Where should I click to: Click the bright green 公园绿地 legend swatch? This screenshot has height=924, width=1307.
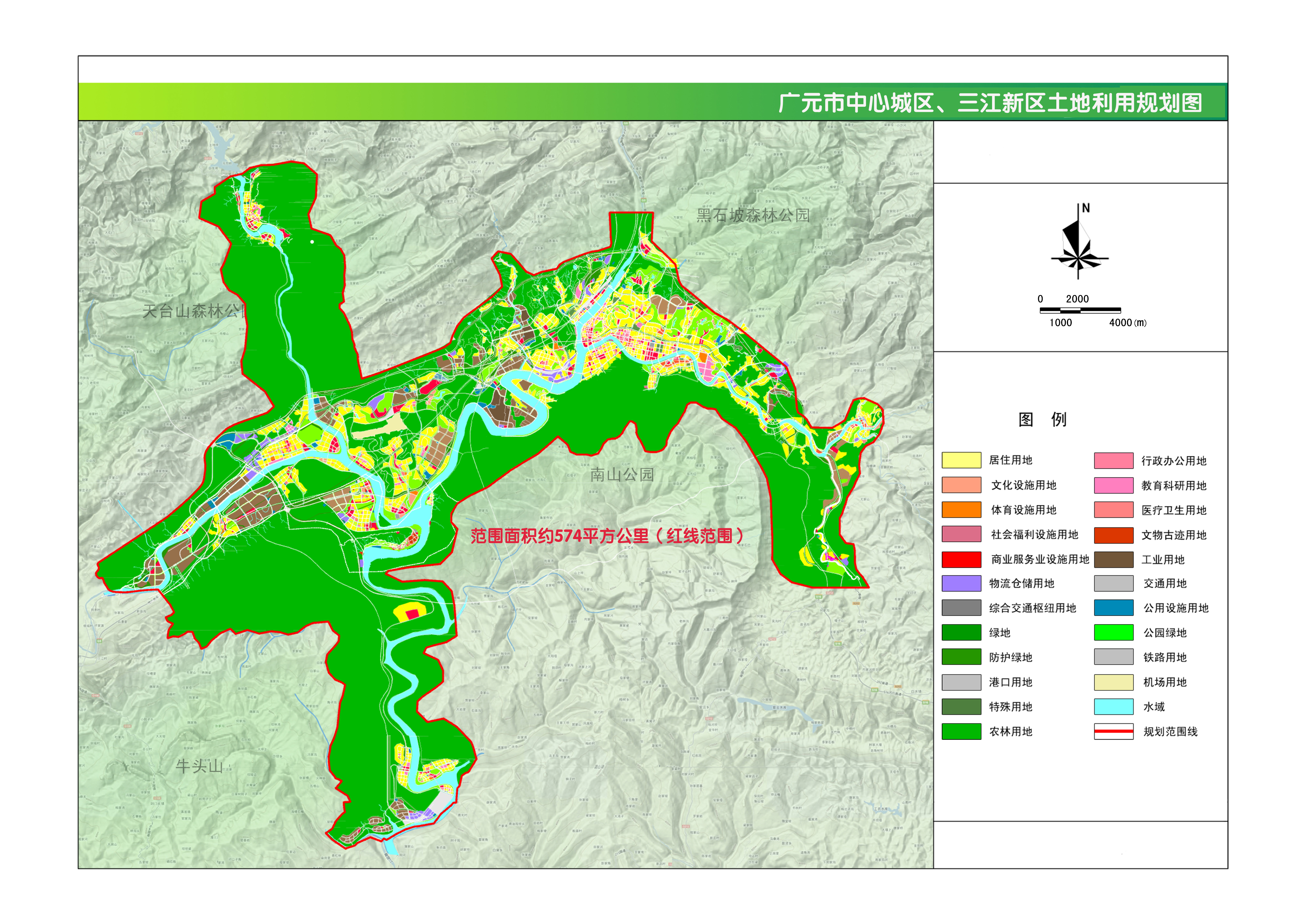[1113, 632]
